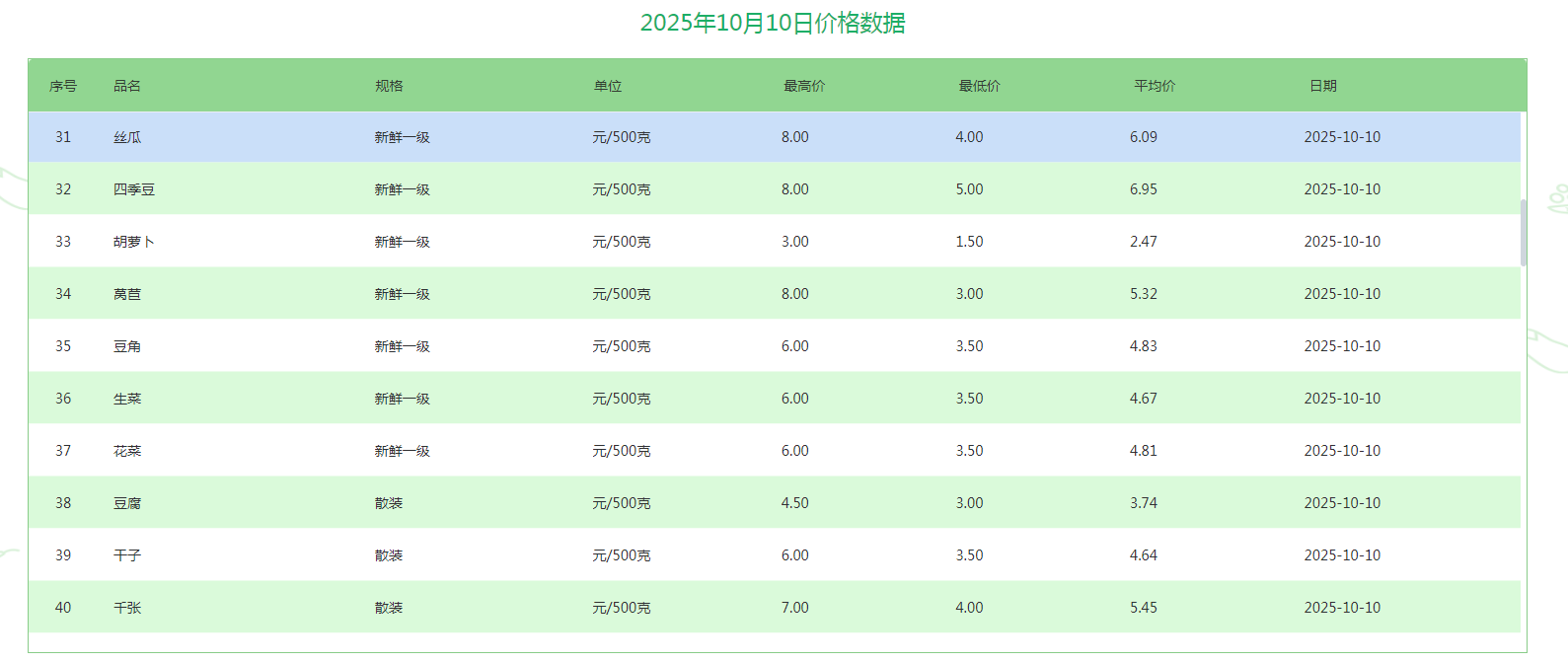Click the 花菜 product name cell
1568x662 pixels.
click(x=127, y=451)
